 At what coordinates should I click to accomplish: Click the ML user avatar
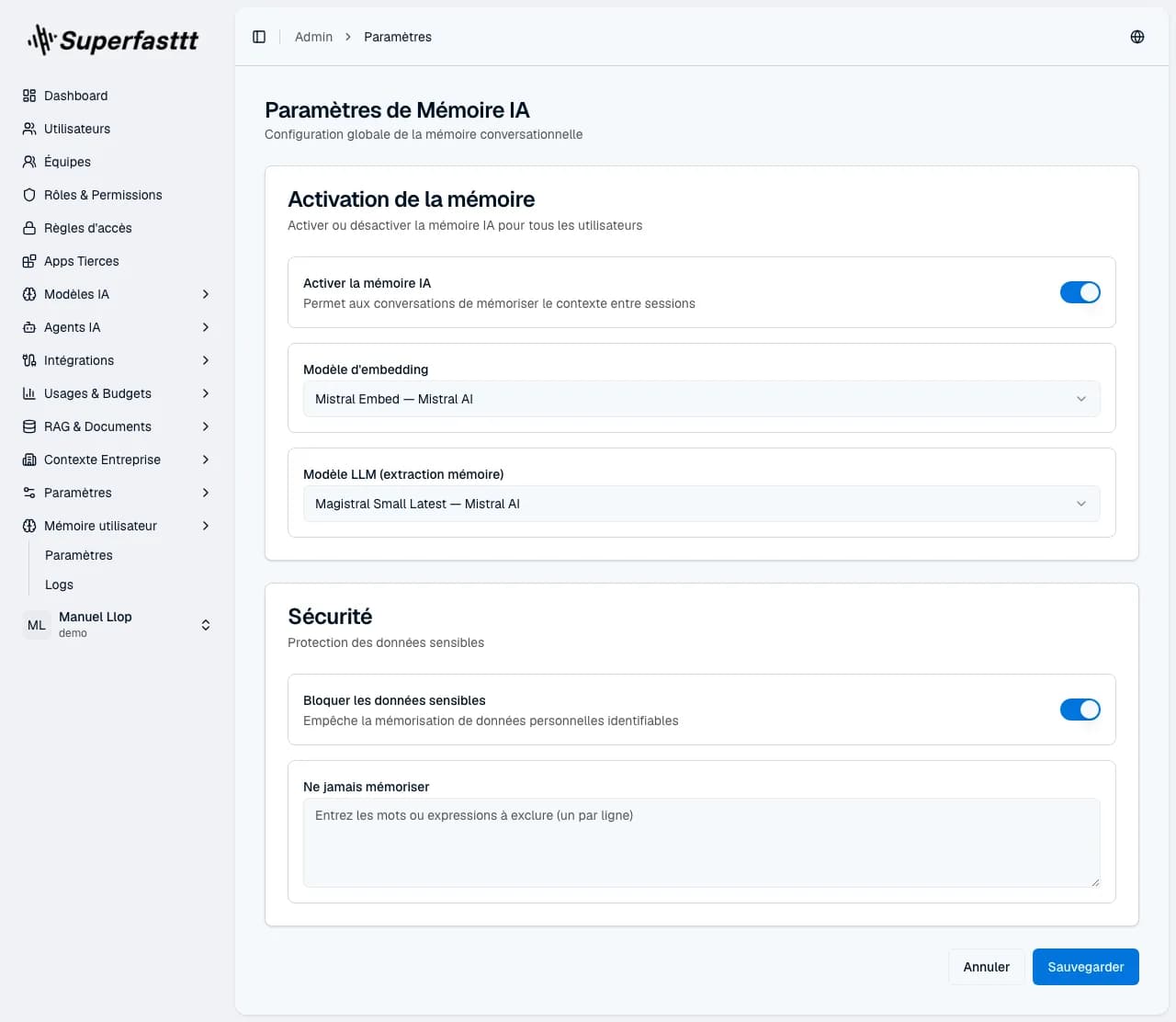(x=37, y=625)
